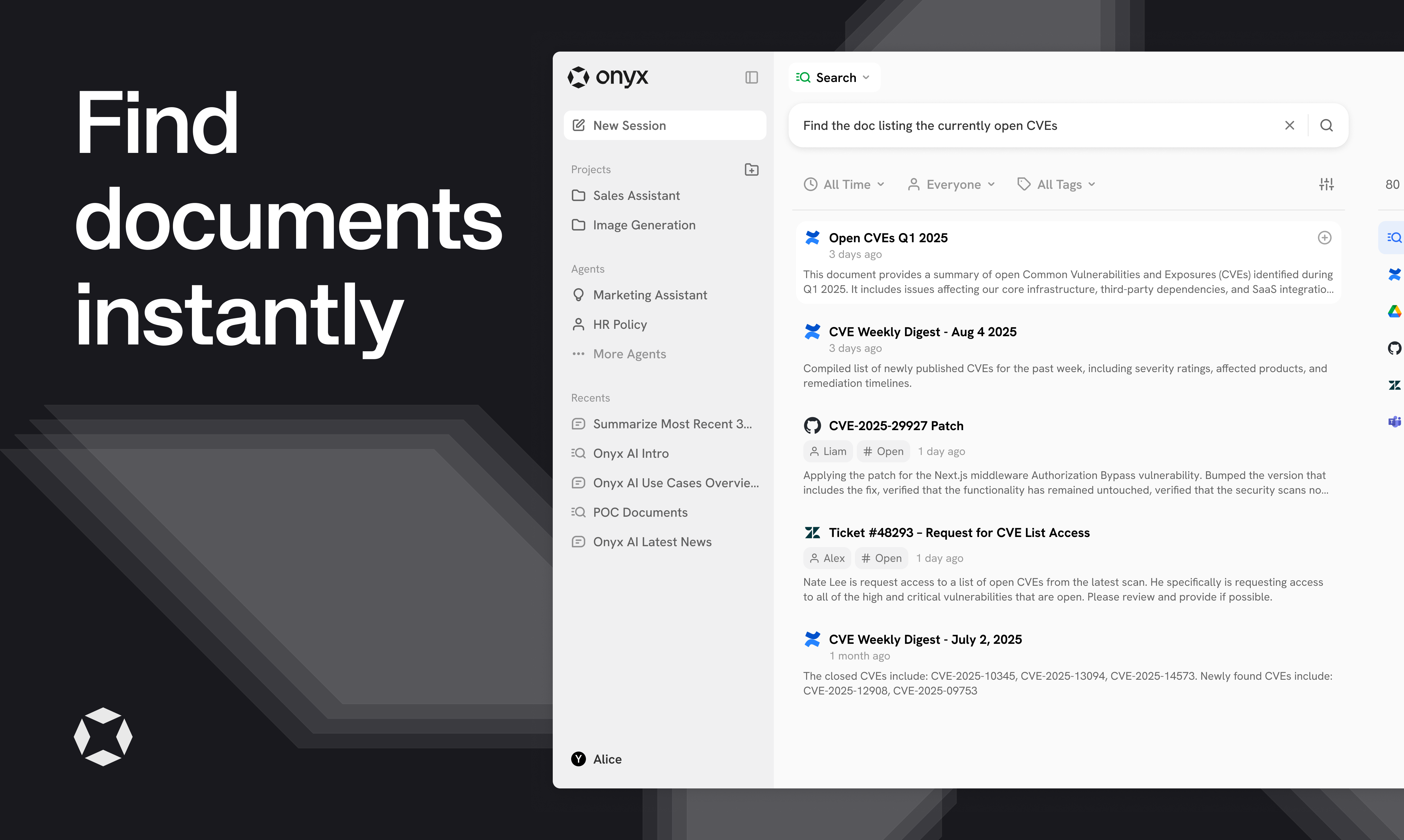Expand More Agents list
Screen dimensions: 1404x840
point(629,354)
